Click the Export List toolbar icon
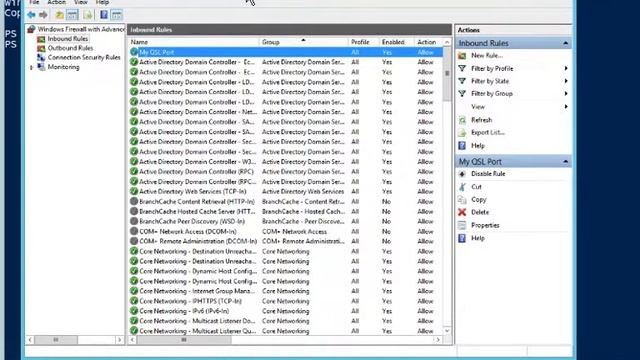Screen dimensions: 640x360 click(87, 15)
